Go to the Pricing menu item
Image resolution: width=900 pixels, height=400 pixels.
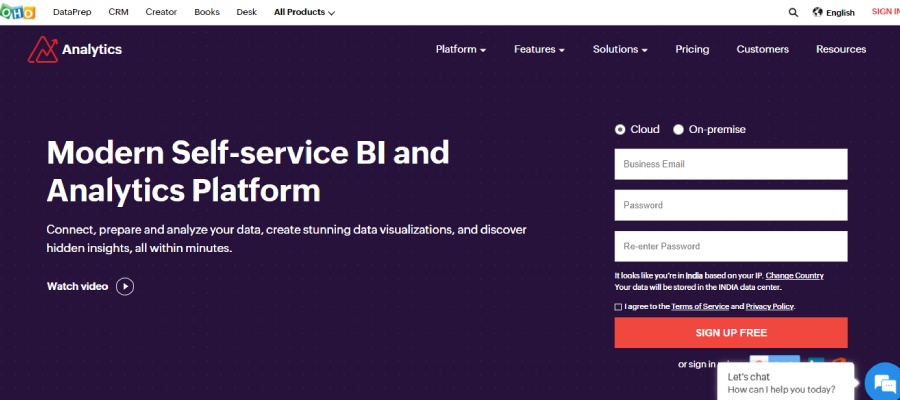(692, 49)
